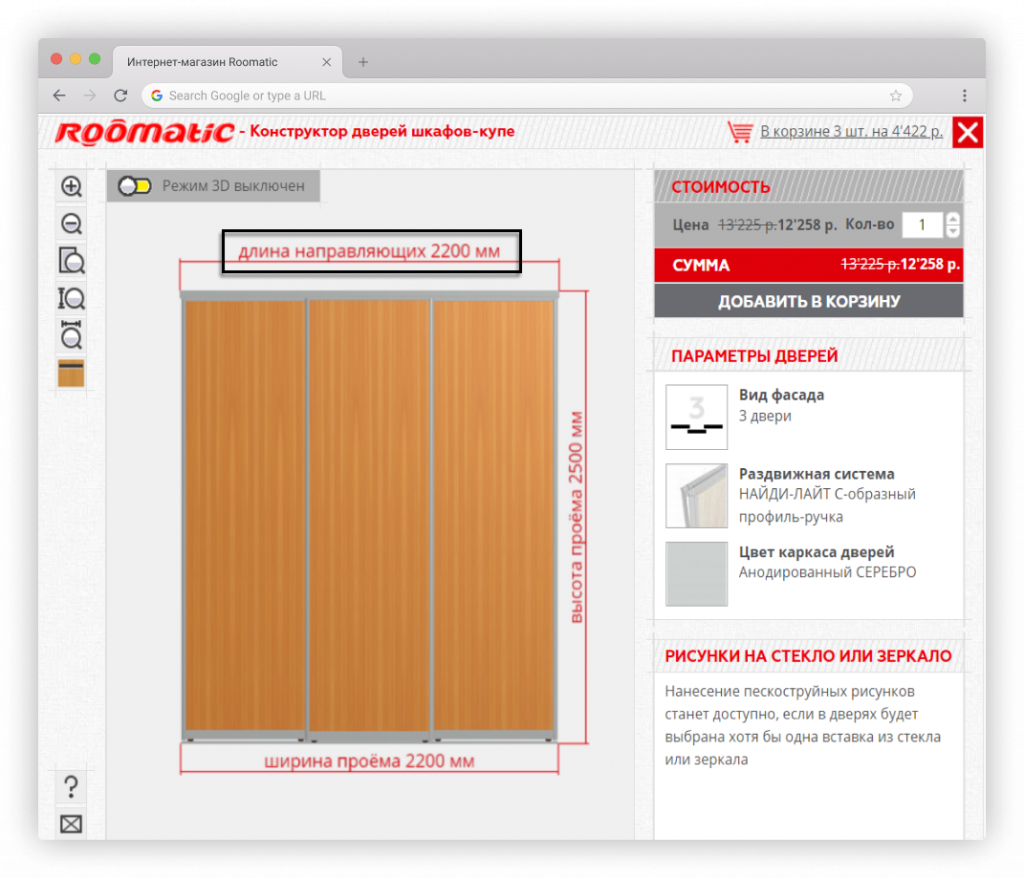The image size is (1024, 878).
Task: Open the cart link showing 3 шт.
Action: pos(851,131)
